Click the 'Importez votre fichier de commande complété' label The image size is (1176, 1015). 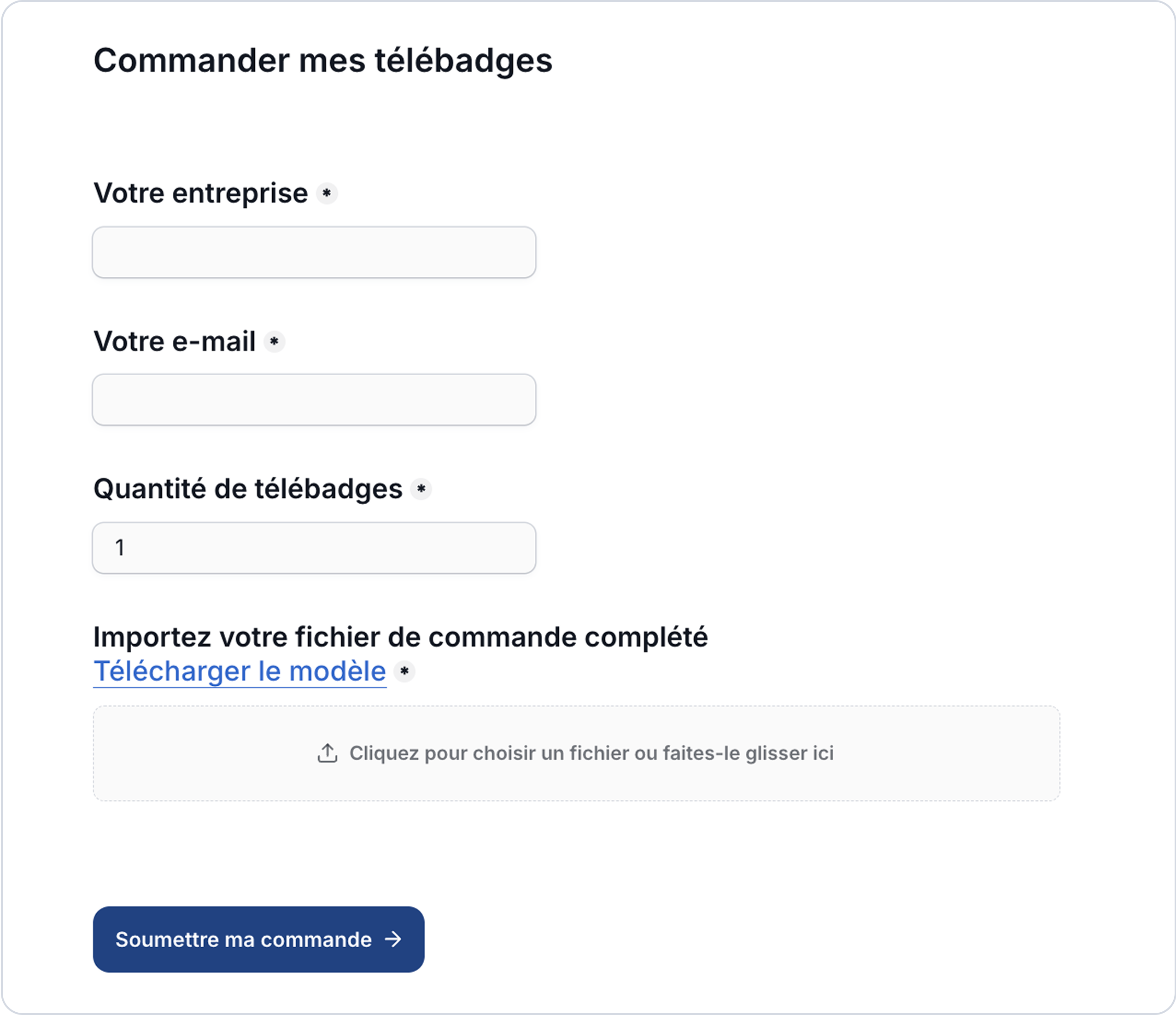click(400, 637)
